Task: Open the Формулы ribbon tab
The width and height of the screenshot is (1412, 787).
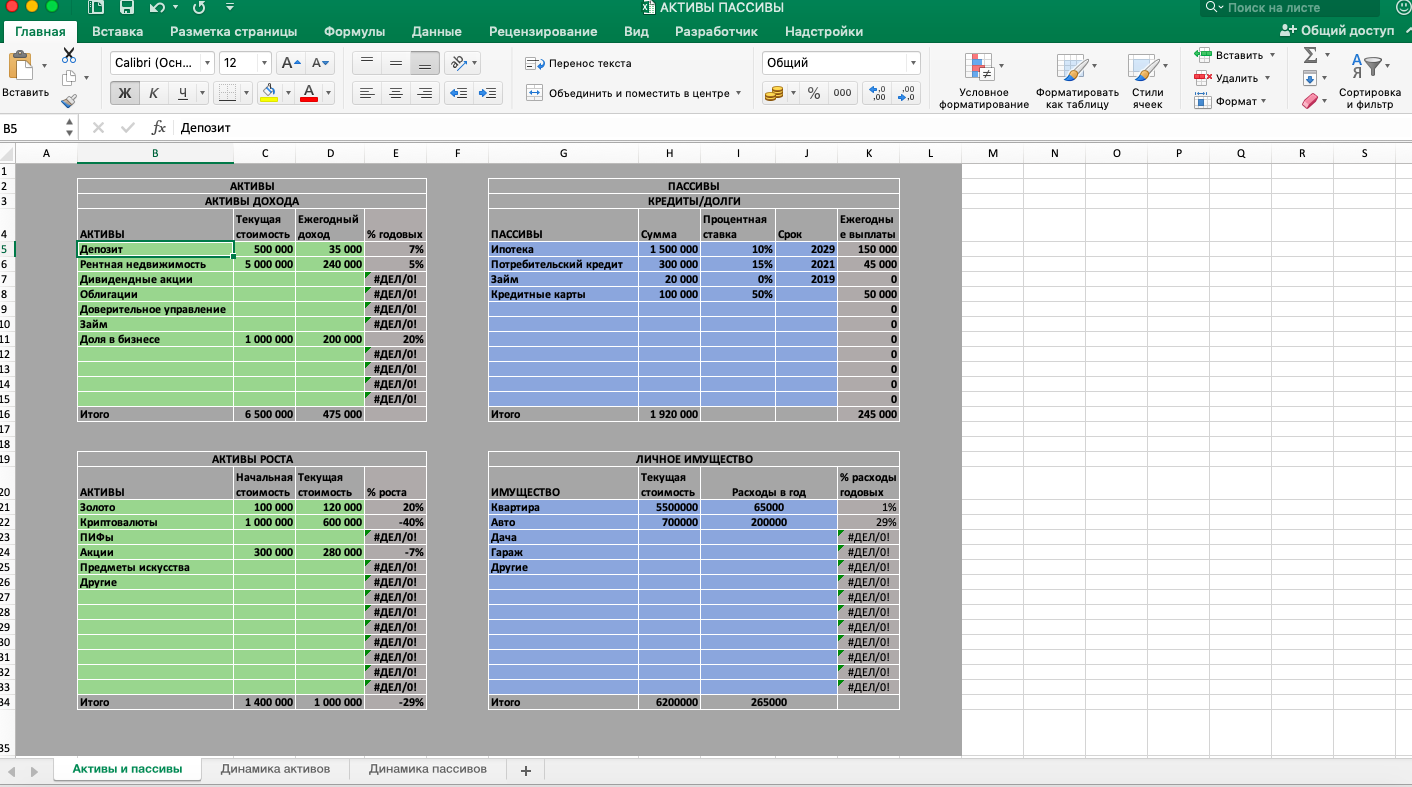Action: pos(355,31)
